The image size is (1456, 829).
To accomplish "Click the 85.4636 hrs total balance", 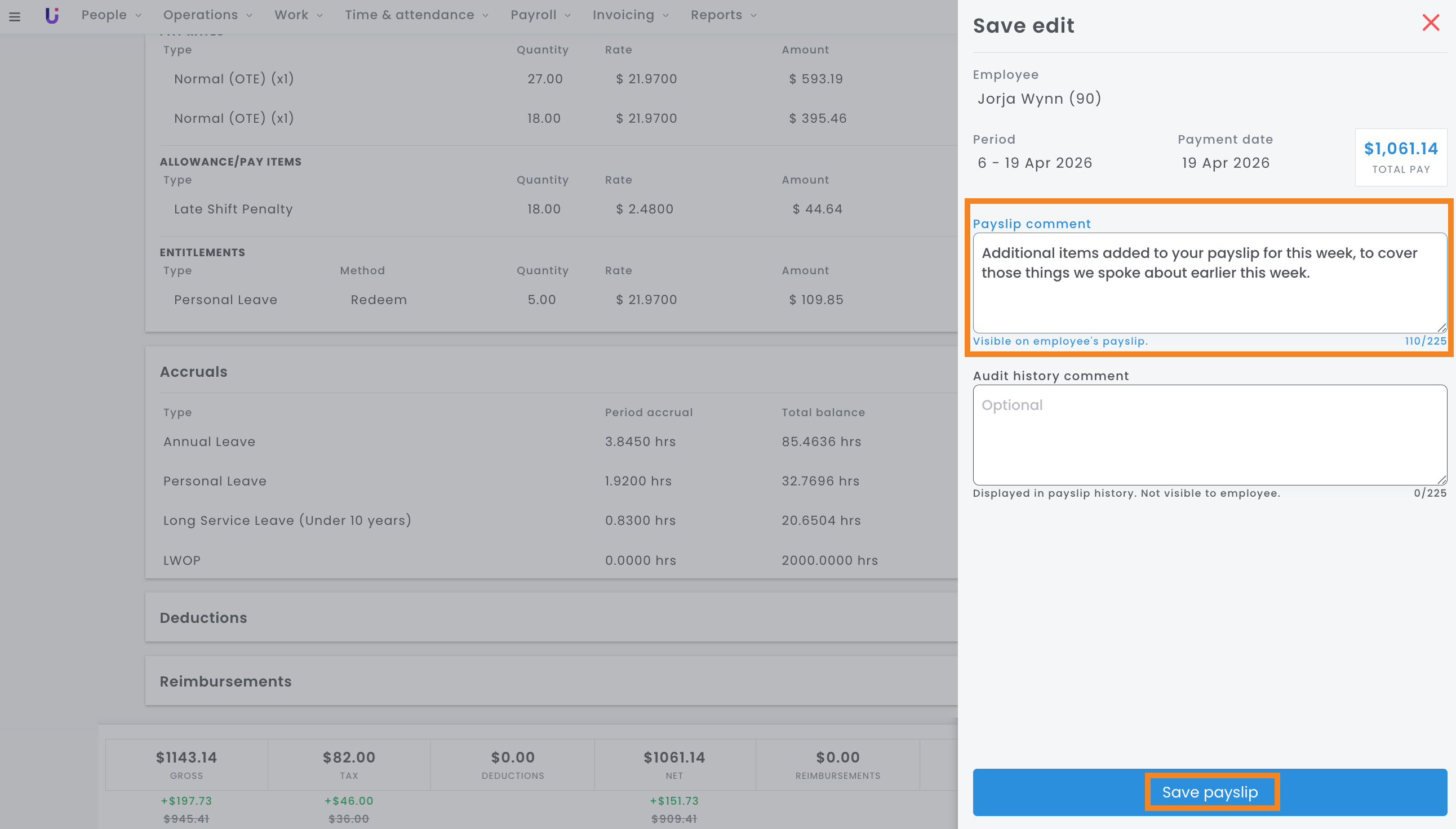I will (821, 442).
